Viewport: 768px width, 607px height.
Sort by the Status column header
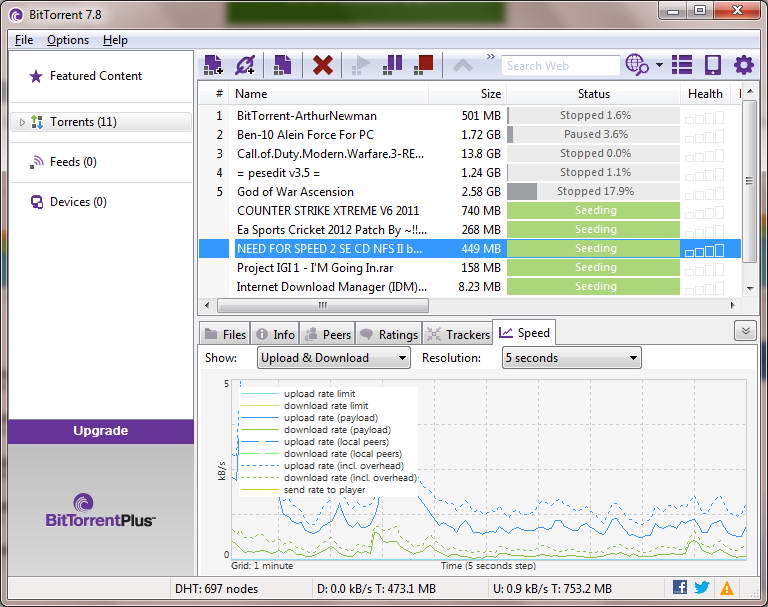[594, 94]
